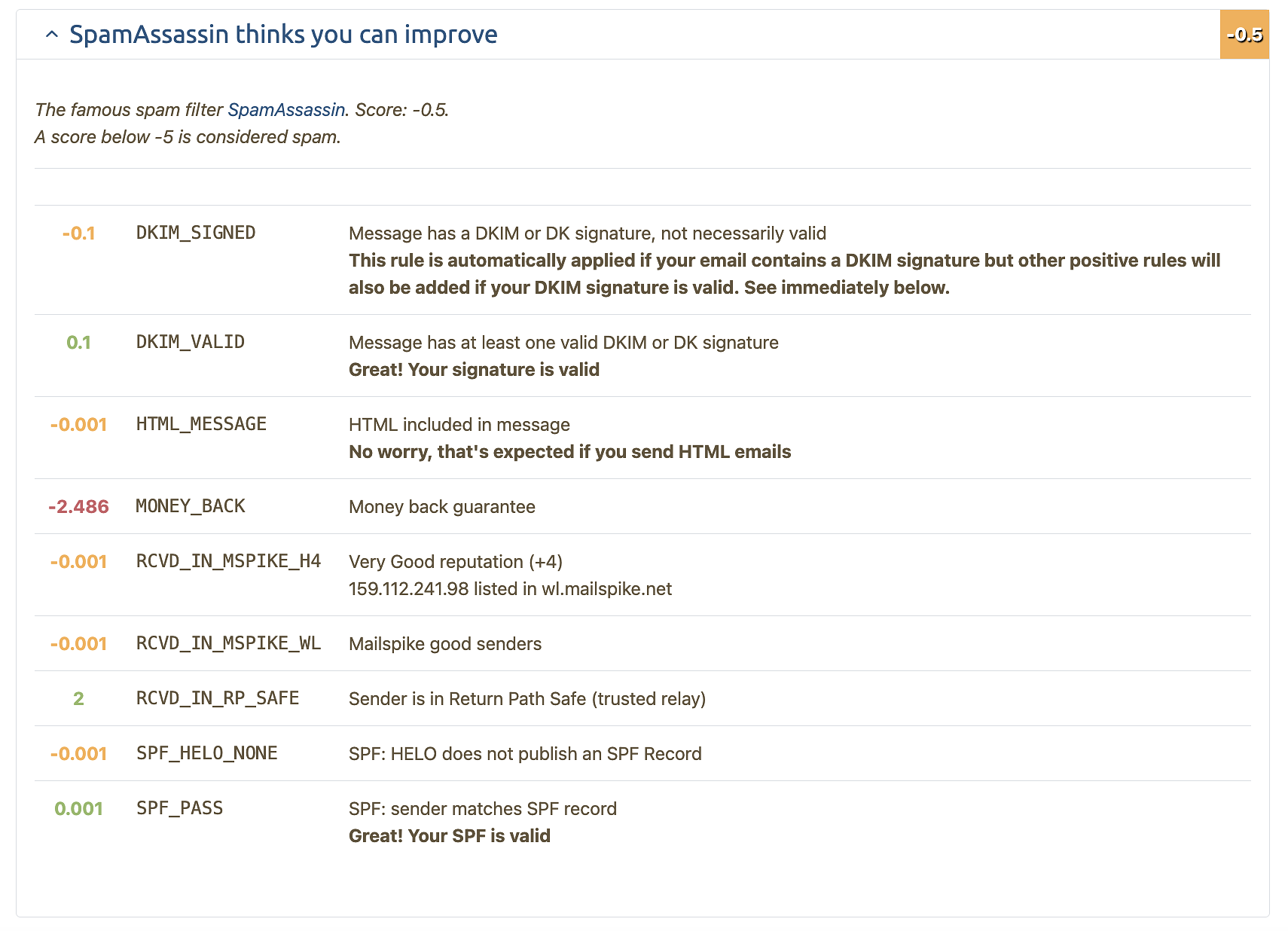Click the "Money back guarantee" description
The height and width of the screenshot is (931, 1288).
(442, 507)
